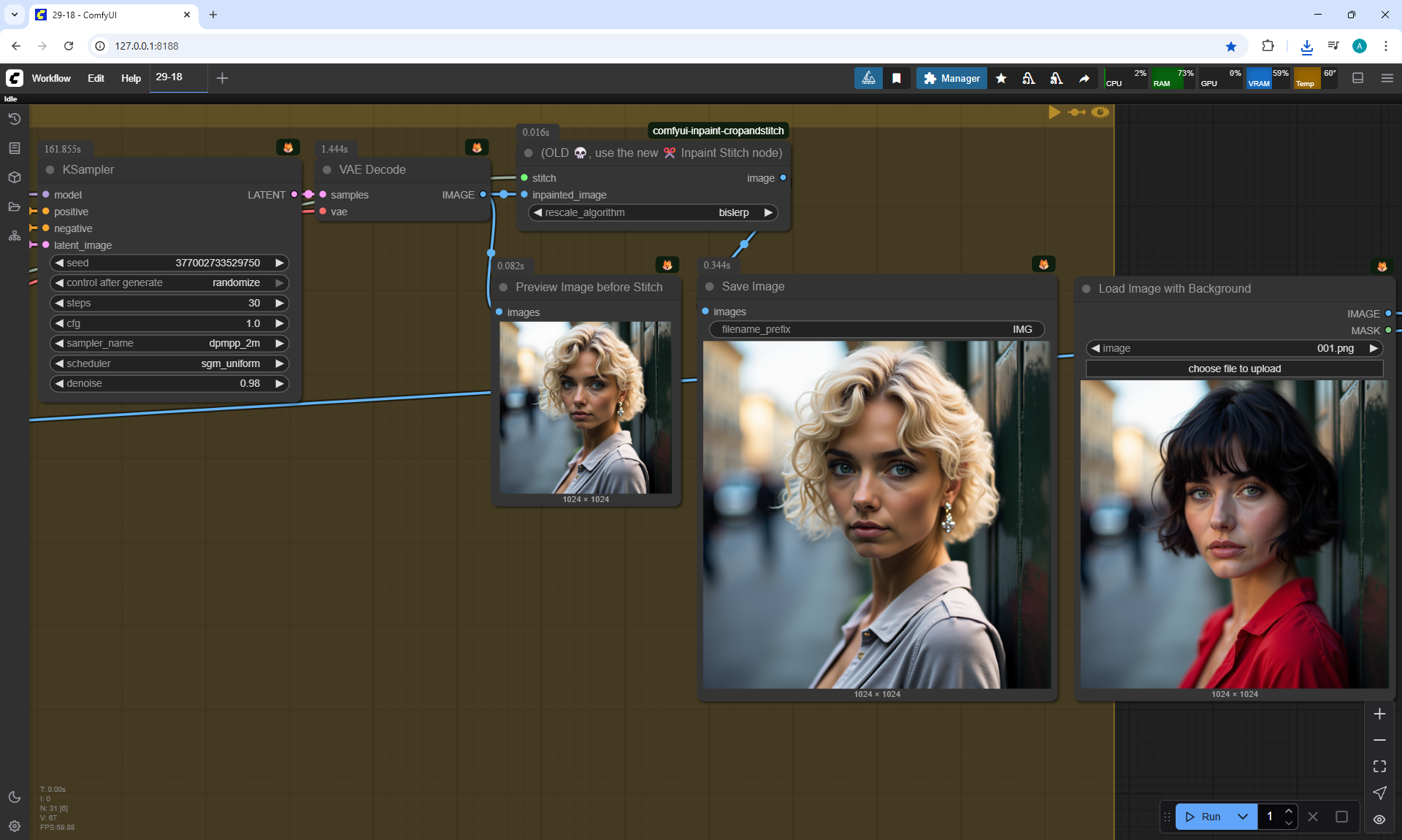Viewport: 1402px width, 840px height.
Task: Open the queue history sidebar icon
Action: [14, 119]
